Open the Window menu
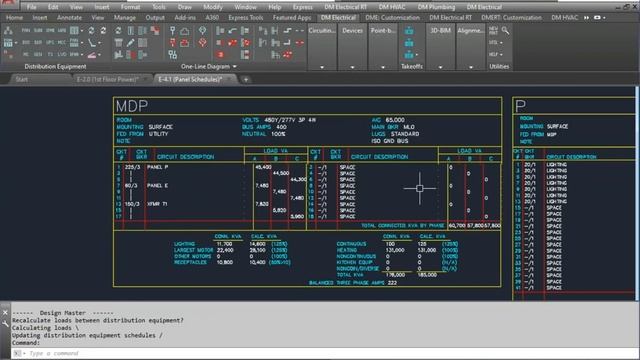The height and width of the screenshot is (360, 640). point(245,7)
